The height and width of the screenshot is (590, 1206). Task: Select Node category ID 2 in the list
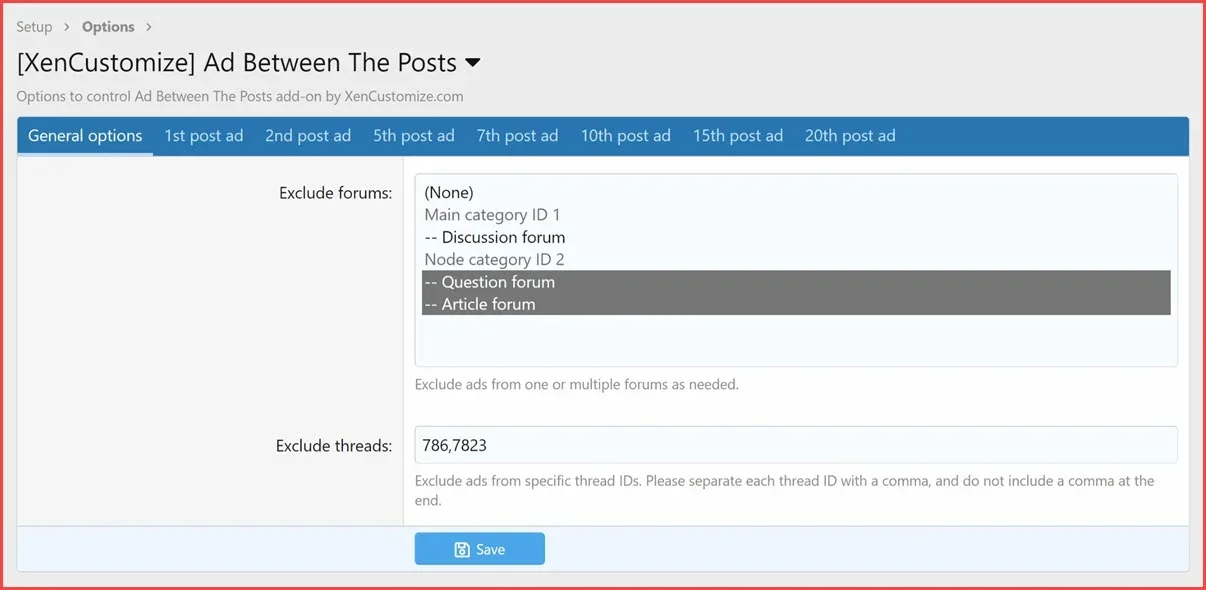[x=494, y=259]
